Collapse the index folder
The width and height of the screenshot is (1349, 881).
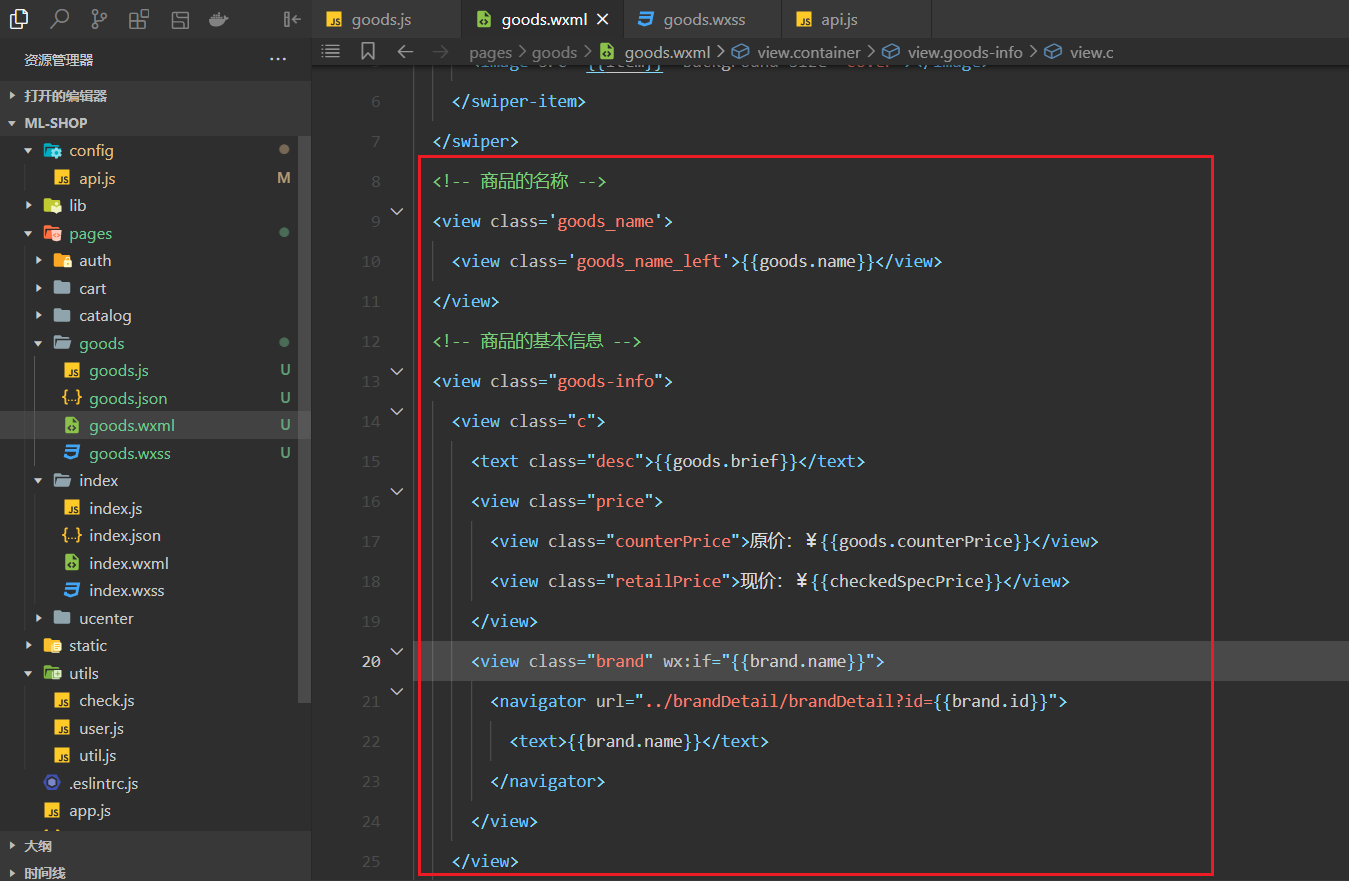[39, 481]
